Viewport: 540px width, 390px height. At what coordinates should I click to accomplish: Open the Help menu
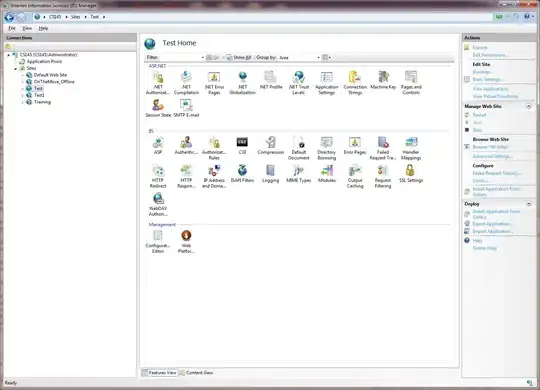coord(43,28)
